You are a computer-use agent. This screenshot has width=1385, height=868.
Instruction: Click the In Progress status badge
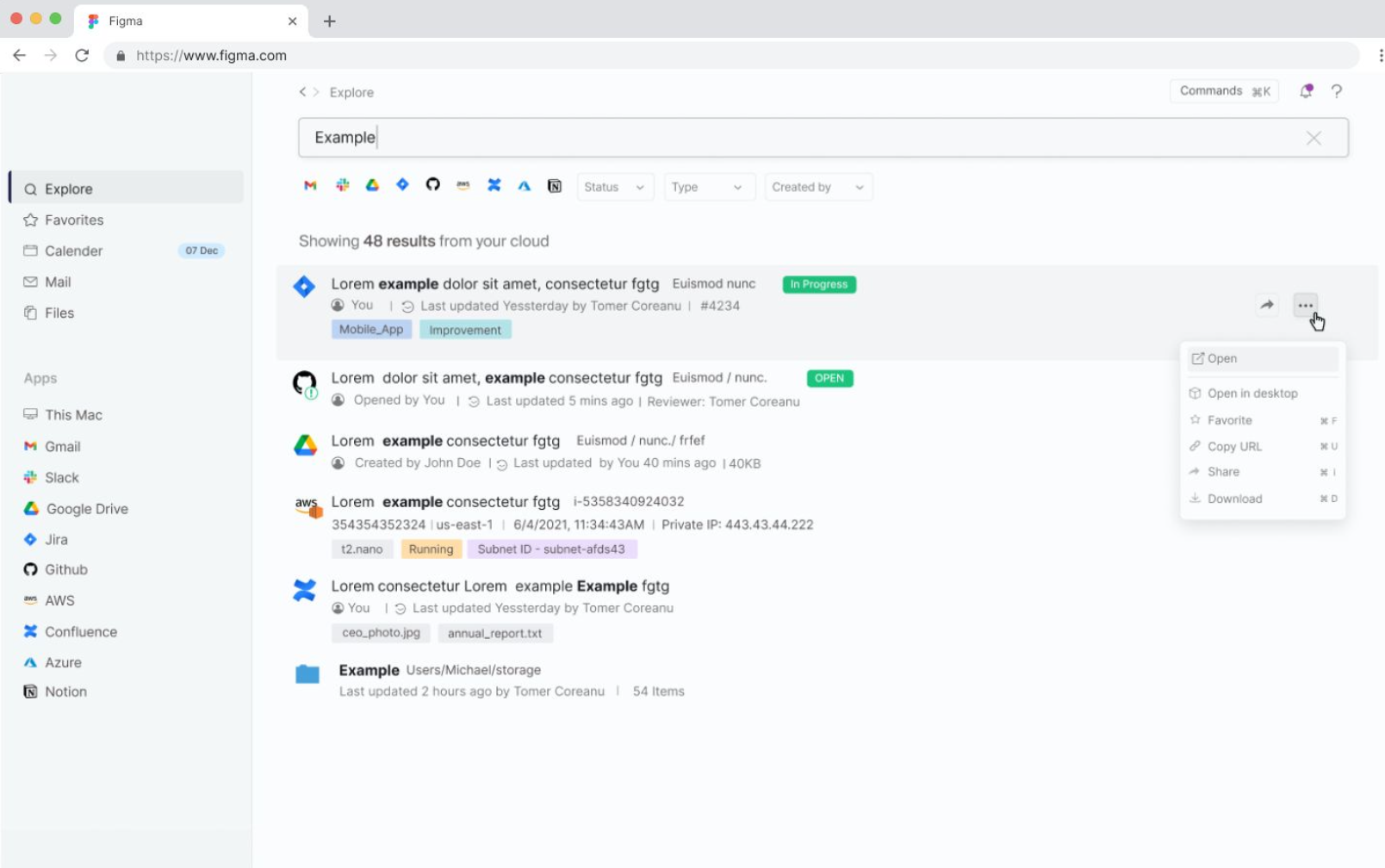coord(817,284)
